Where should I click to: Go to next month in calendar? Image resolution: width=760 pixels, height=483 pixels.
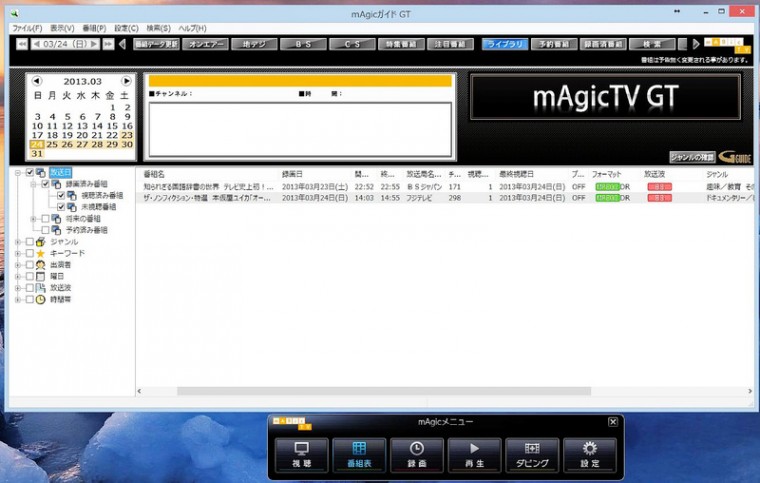pos(127,81)
